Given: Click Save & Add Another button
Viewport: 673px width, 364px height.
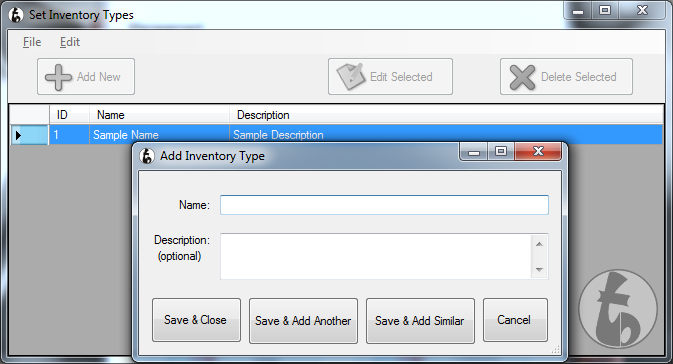Looking at the screenshot, I should [303, 321].
